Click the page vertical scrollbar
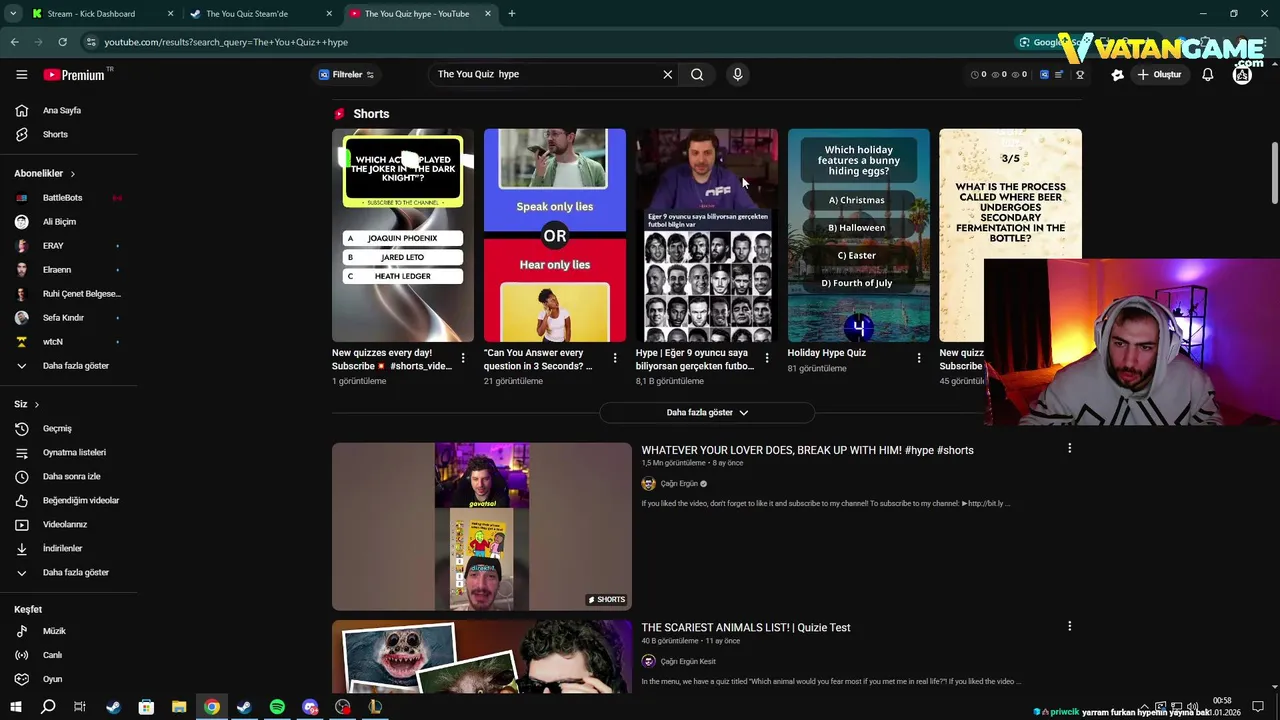This screenshot has height=720, width=1280. [x=1274, y=175]
